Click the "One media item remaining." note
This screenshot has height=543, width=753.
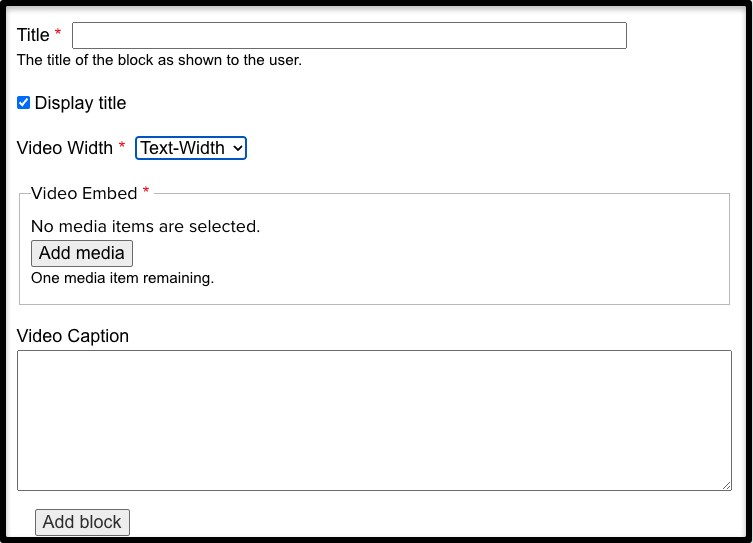tap(122, 278)
